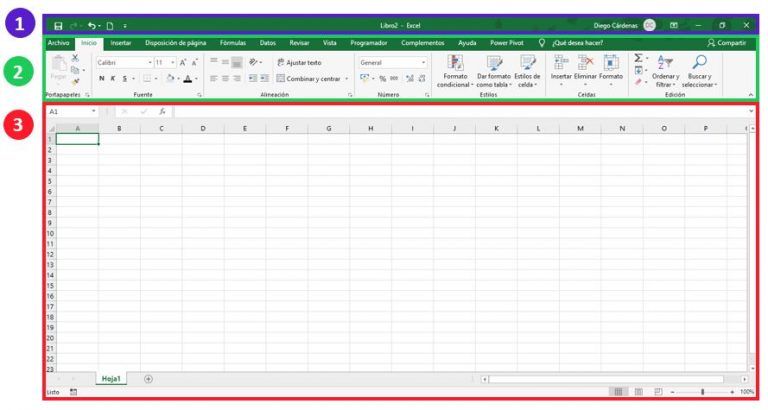Screen dimensions: 768x410
Task: Toggle Ajustar texto wrap option
Action: pos(299,62)
